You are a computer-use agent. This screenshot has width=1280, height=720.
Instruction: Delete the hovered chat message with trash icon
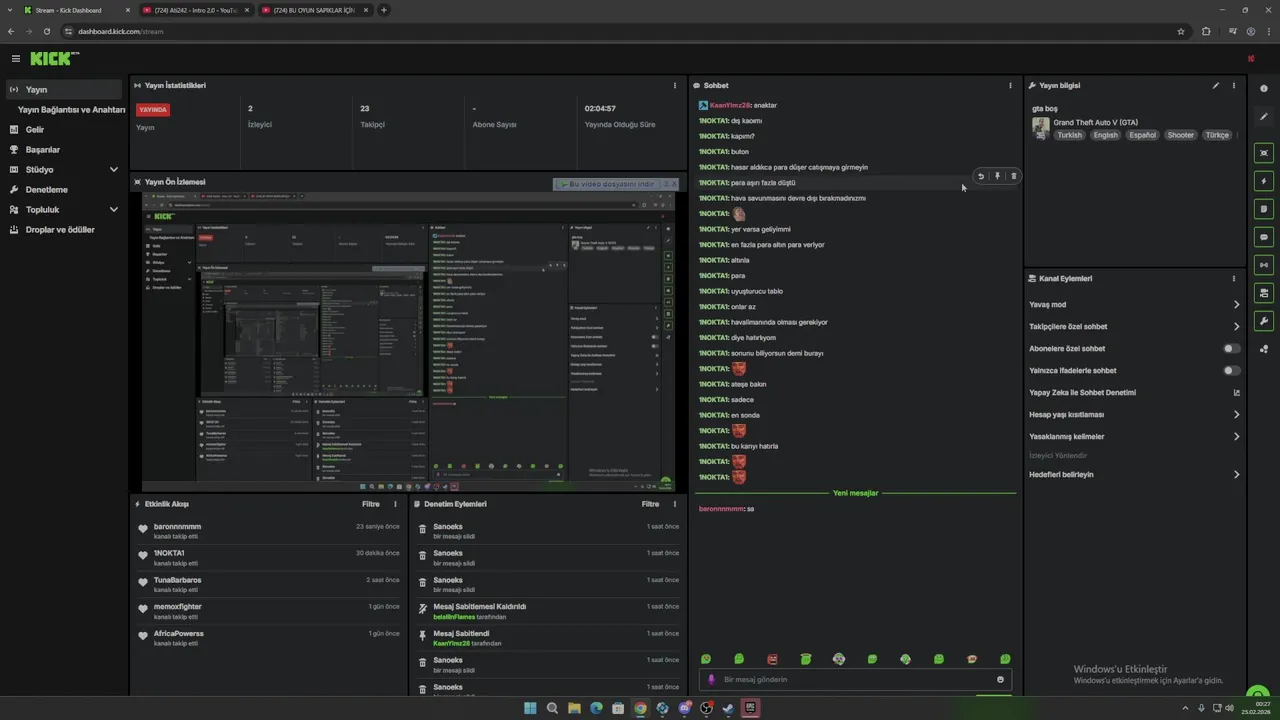pyautogui.click(x=1013, y=176)
